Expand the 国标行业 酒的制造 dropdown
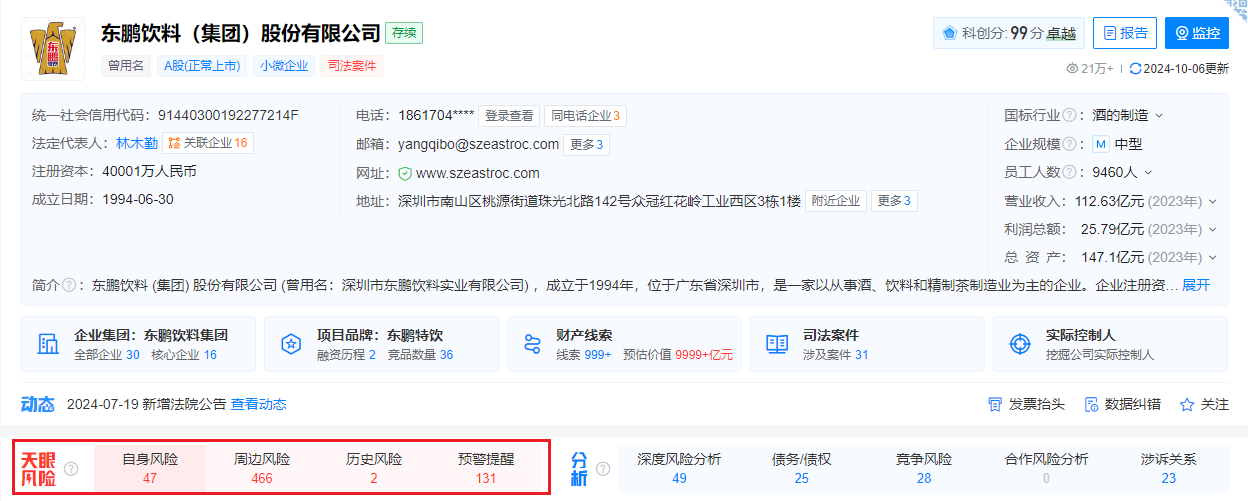Viewport: 1248px width, 501px height. click(x=1159, y=116)
